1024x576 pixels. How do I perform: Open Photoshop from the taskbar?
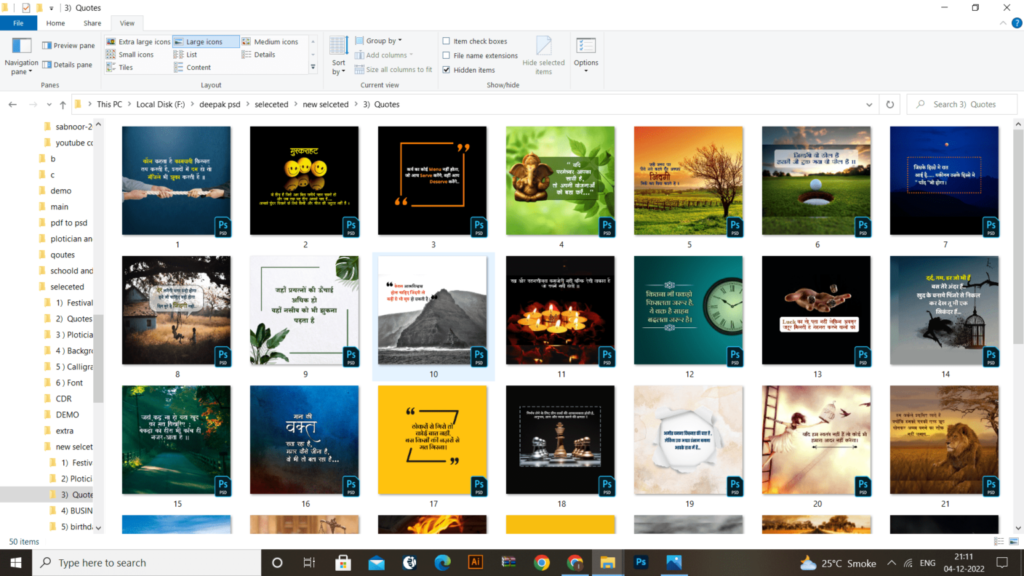641,562
